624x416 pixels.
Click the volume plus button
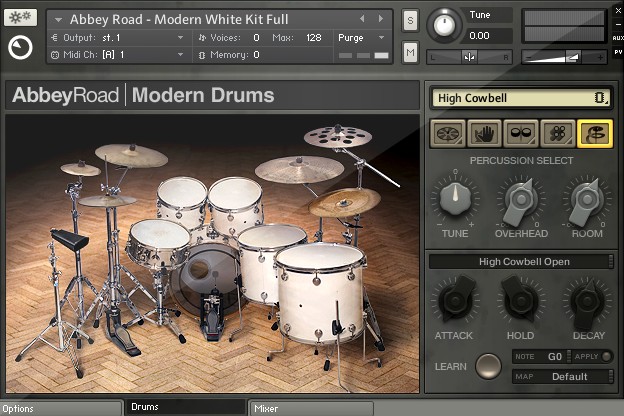(x=600, y=58)
